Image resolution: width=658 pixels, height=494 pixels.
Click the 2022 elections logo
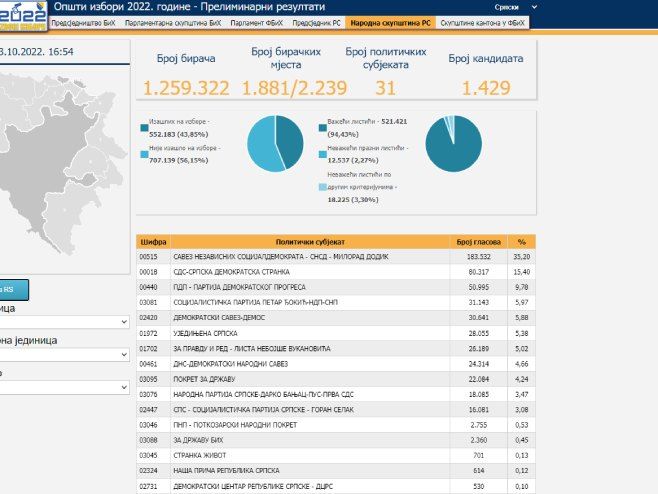click(x=23, y=14)
